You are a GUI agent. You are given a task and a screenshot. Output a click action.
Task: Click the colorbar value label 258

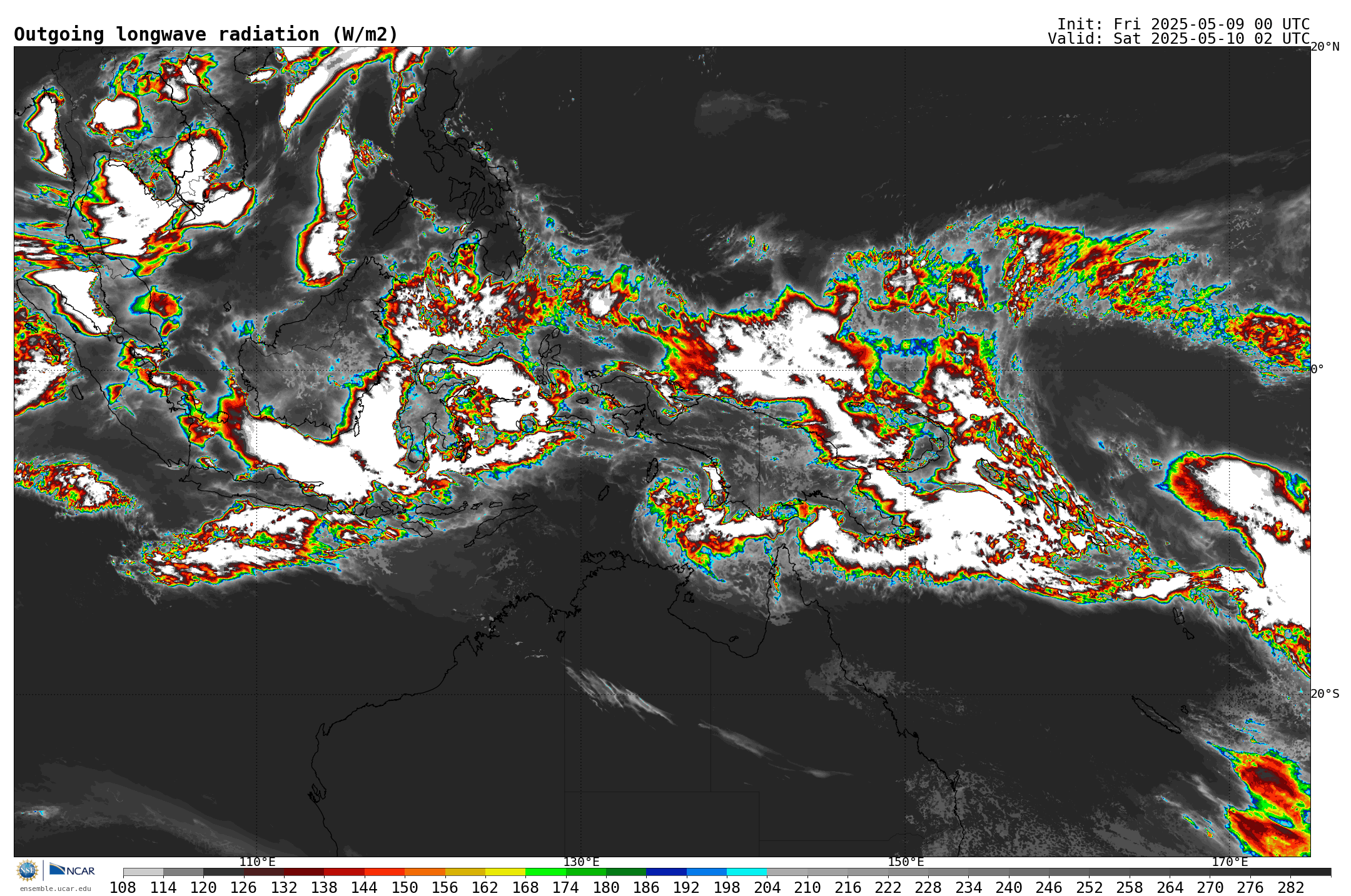(1129, 887)
